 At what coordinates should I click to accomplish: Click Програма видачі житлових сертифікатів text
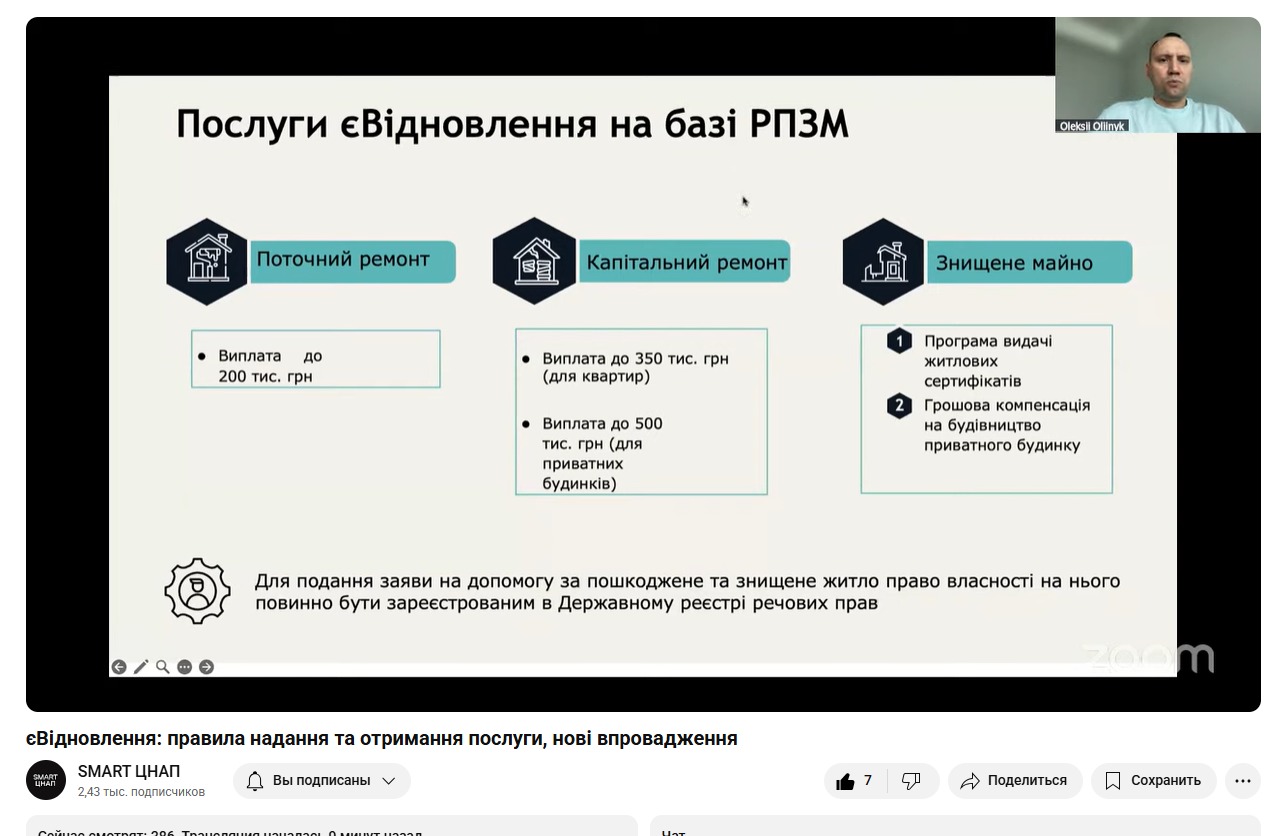(988, 361)
